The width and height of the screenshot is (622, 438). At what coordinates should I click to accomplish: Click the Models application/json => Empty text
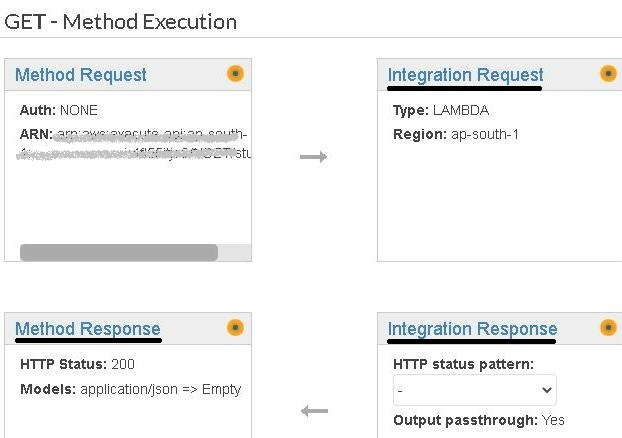click(131, 390)
